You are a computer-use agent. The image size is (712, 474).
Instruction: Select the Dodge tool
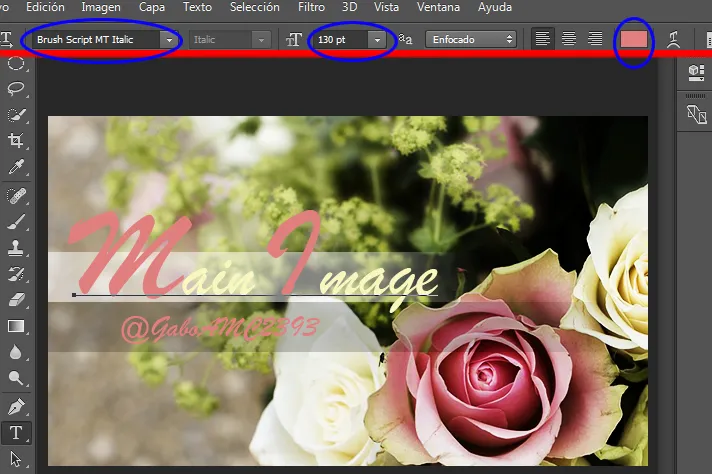[16, 378]
